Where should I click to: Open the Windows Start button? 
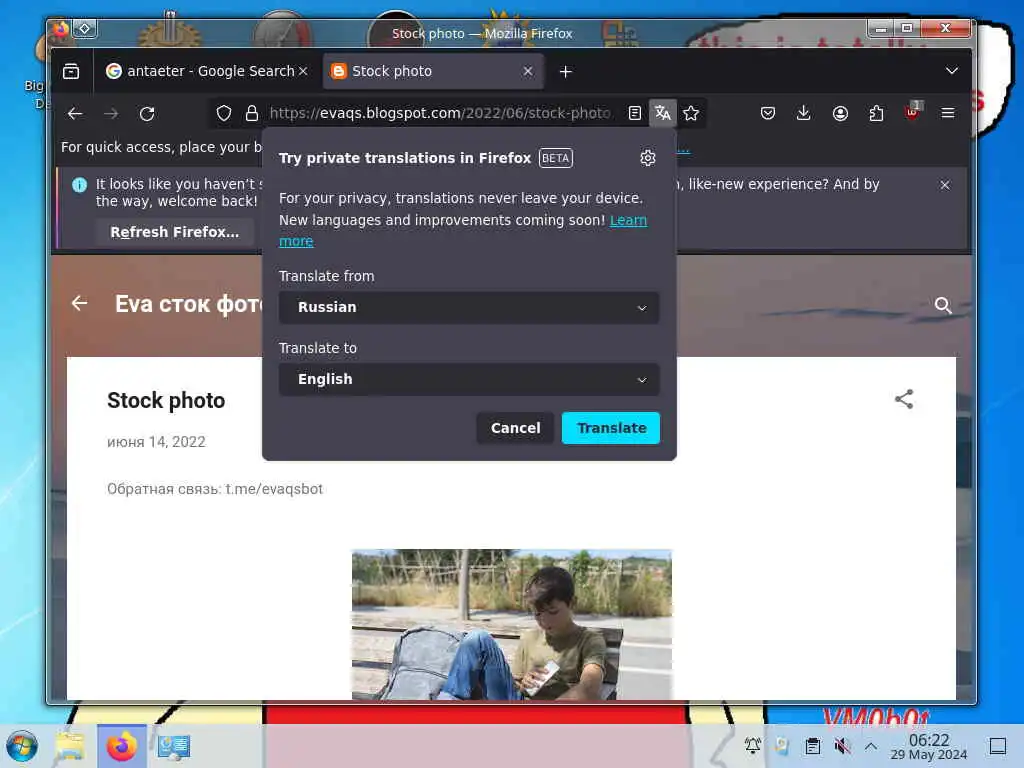[22, 746]
